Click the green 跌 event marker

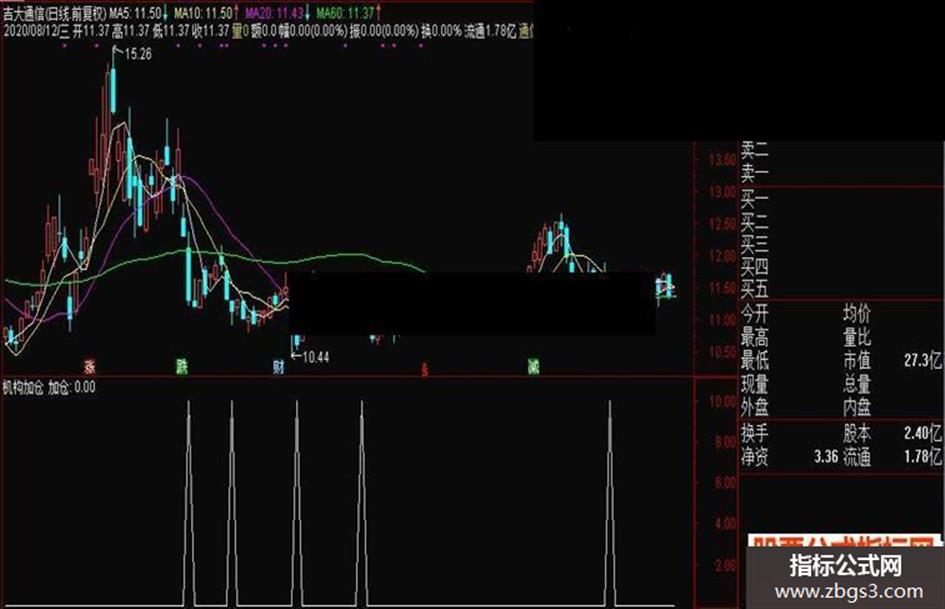[x=182, y=365]
